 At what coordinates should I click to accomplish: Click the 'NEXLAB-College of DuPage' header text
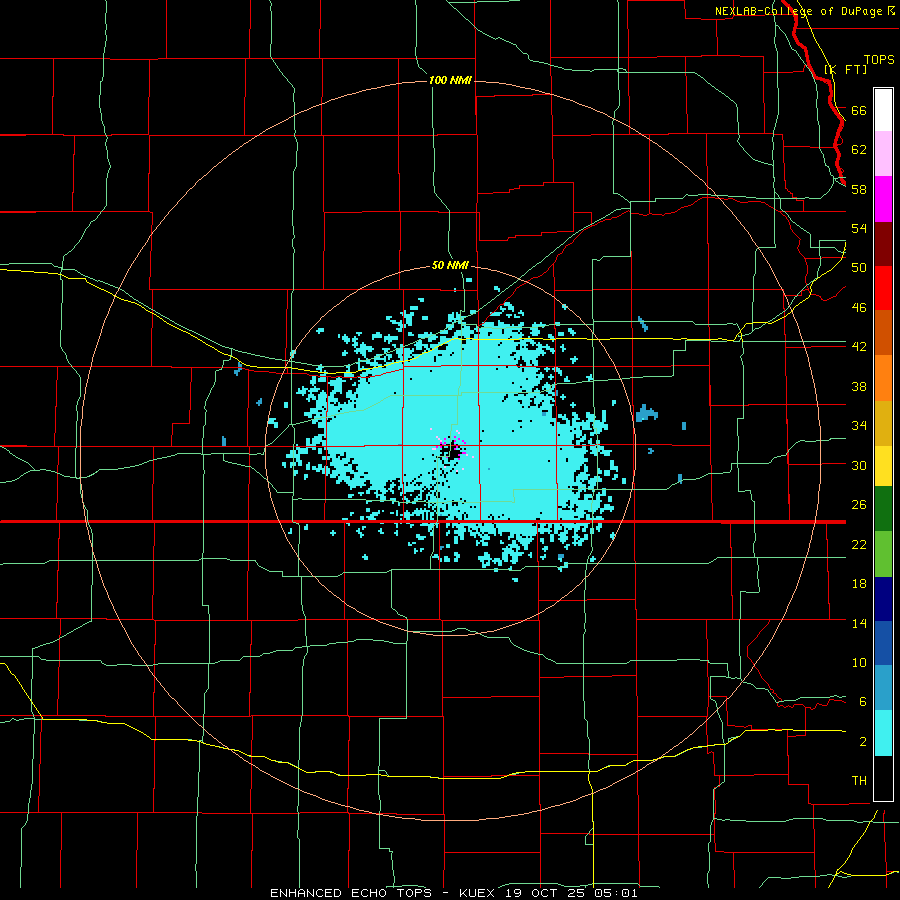(798, 11)
